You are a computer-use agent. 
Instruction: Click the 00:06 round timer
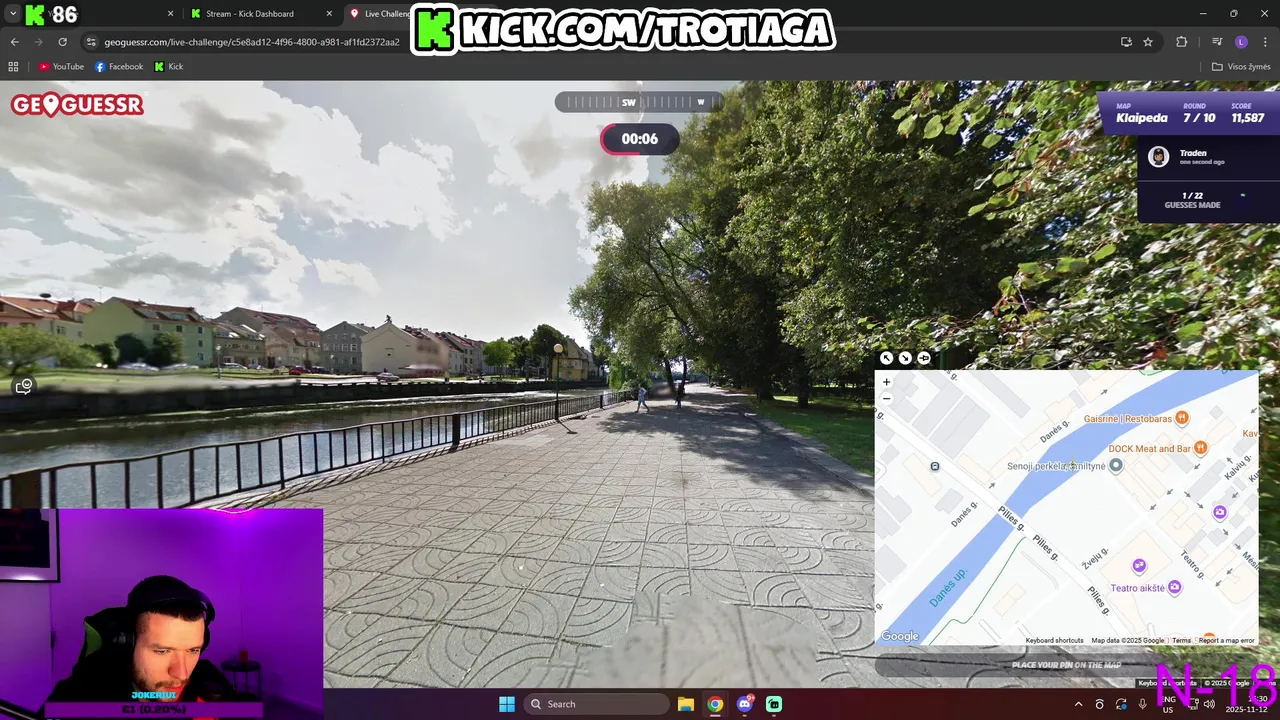tap(640, 139)
